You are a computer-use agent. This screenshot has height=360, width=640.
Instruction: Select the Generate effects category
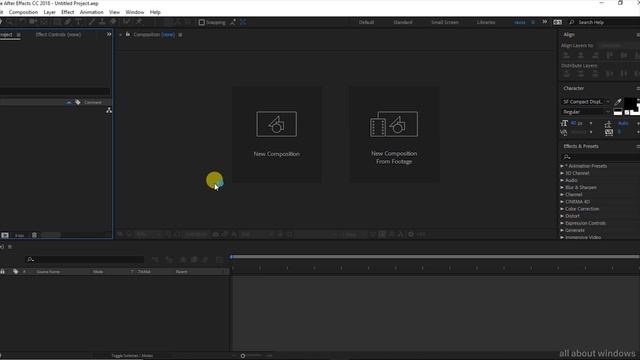[575, 230]
